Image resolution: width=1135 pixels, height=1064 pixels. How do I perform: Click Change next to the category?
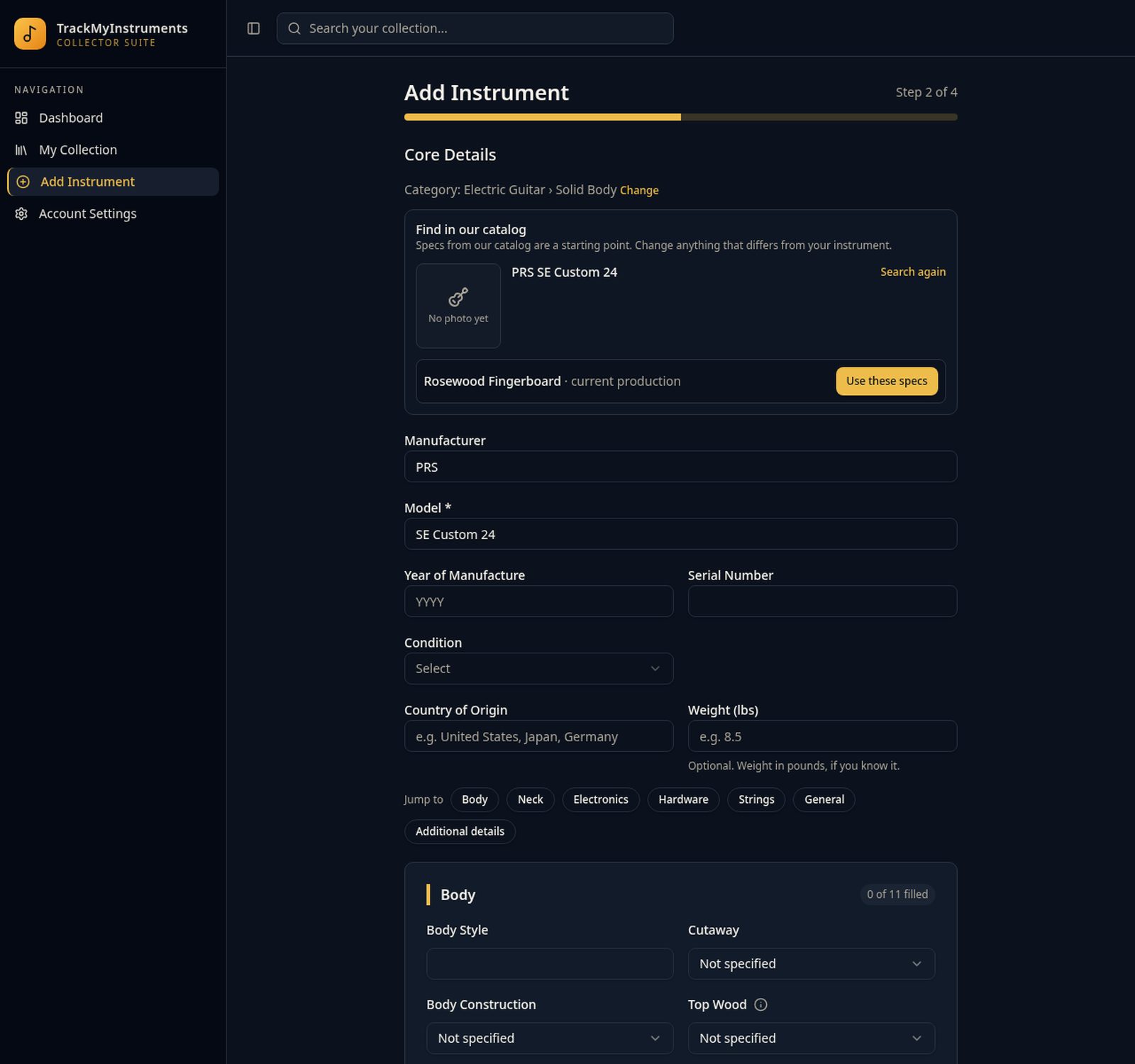click(x=639, y=190)
